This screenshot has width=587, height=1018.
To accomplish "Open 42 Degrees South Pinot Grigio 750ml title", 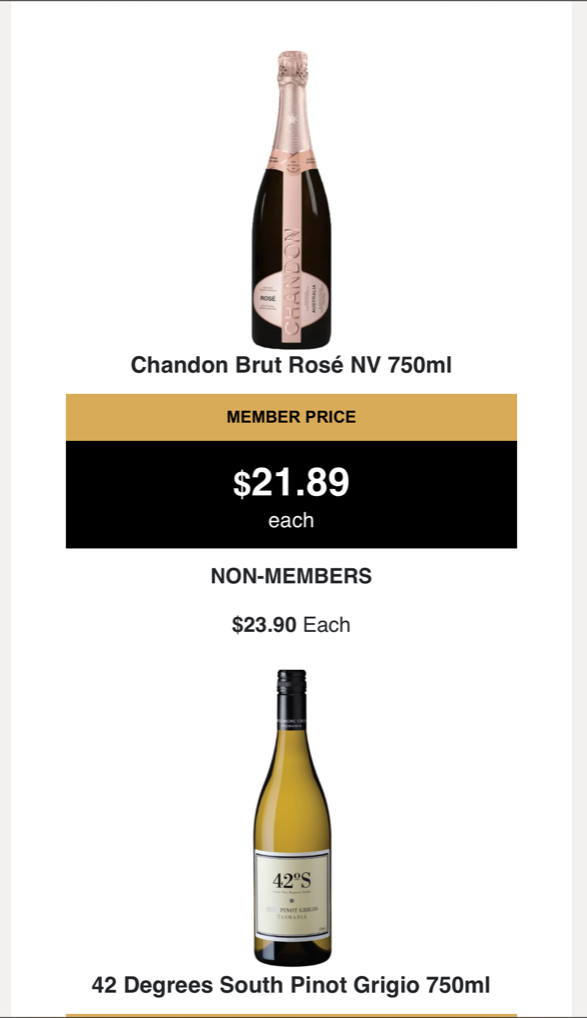I will click(291, 985).
